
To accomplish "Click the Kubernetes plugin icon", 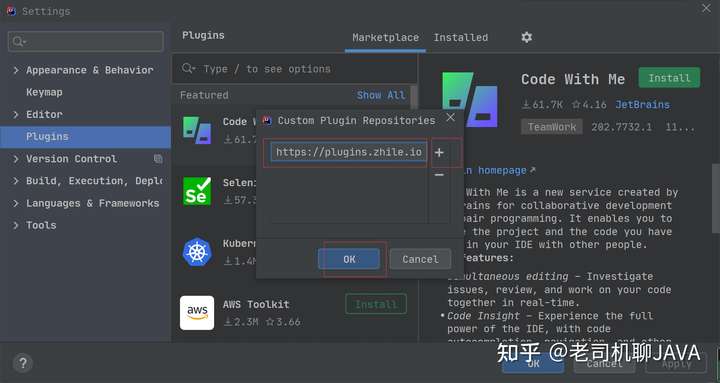I will [x=197, y=252].
